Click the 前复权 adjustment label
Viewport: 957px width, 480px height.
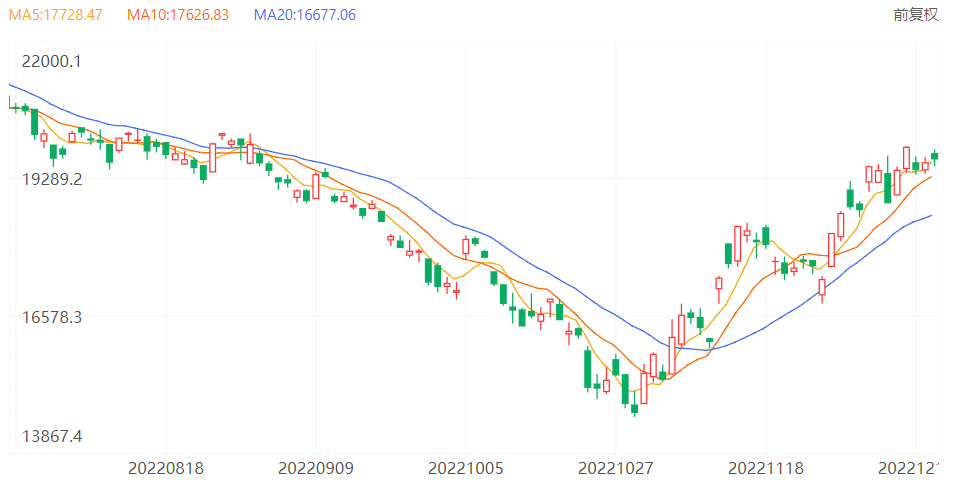[x=915, y=15]
